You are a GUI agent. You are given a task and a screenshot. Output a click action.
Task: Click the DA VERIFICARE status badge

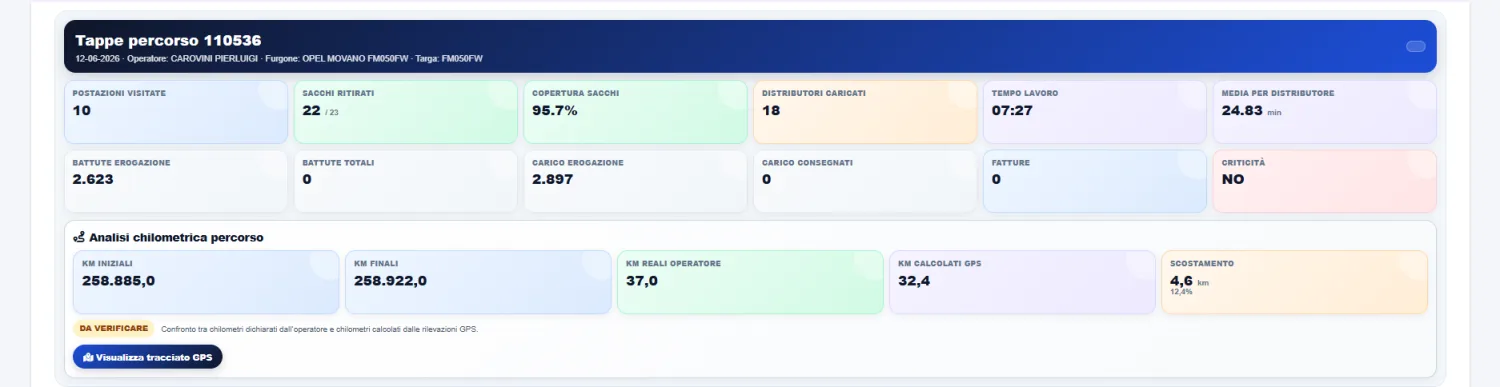click(x=114, y=328)
